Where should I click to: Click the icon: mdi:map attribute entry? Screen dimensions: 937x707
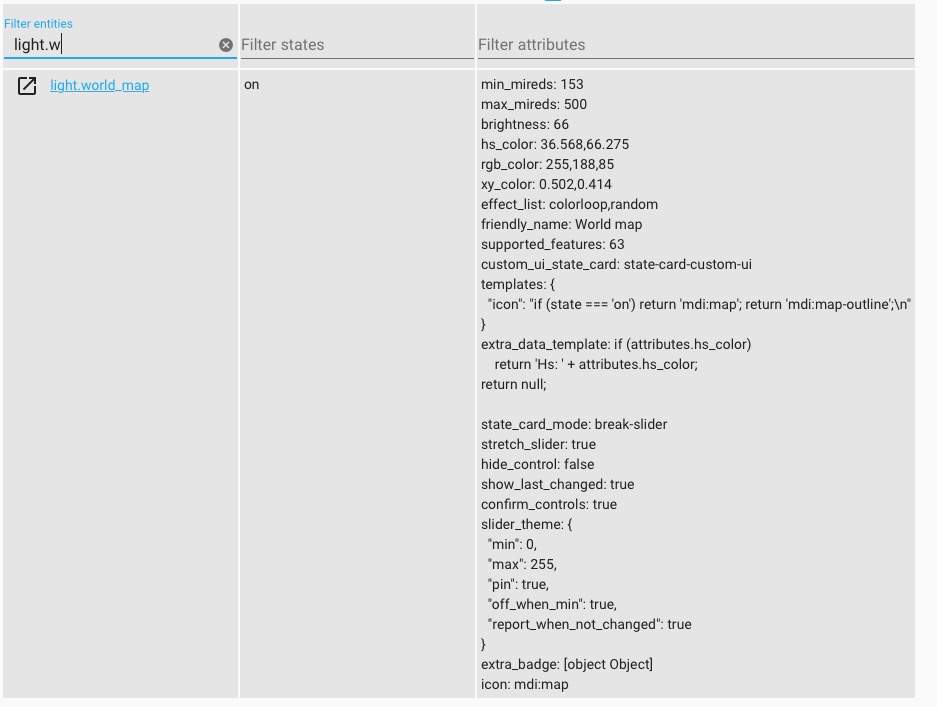pyautogui.click(x=522, y=684)
